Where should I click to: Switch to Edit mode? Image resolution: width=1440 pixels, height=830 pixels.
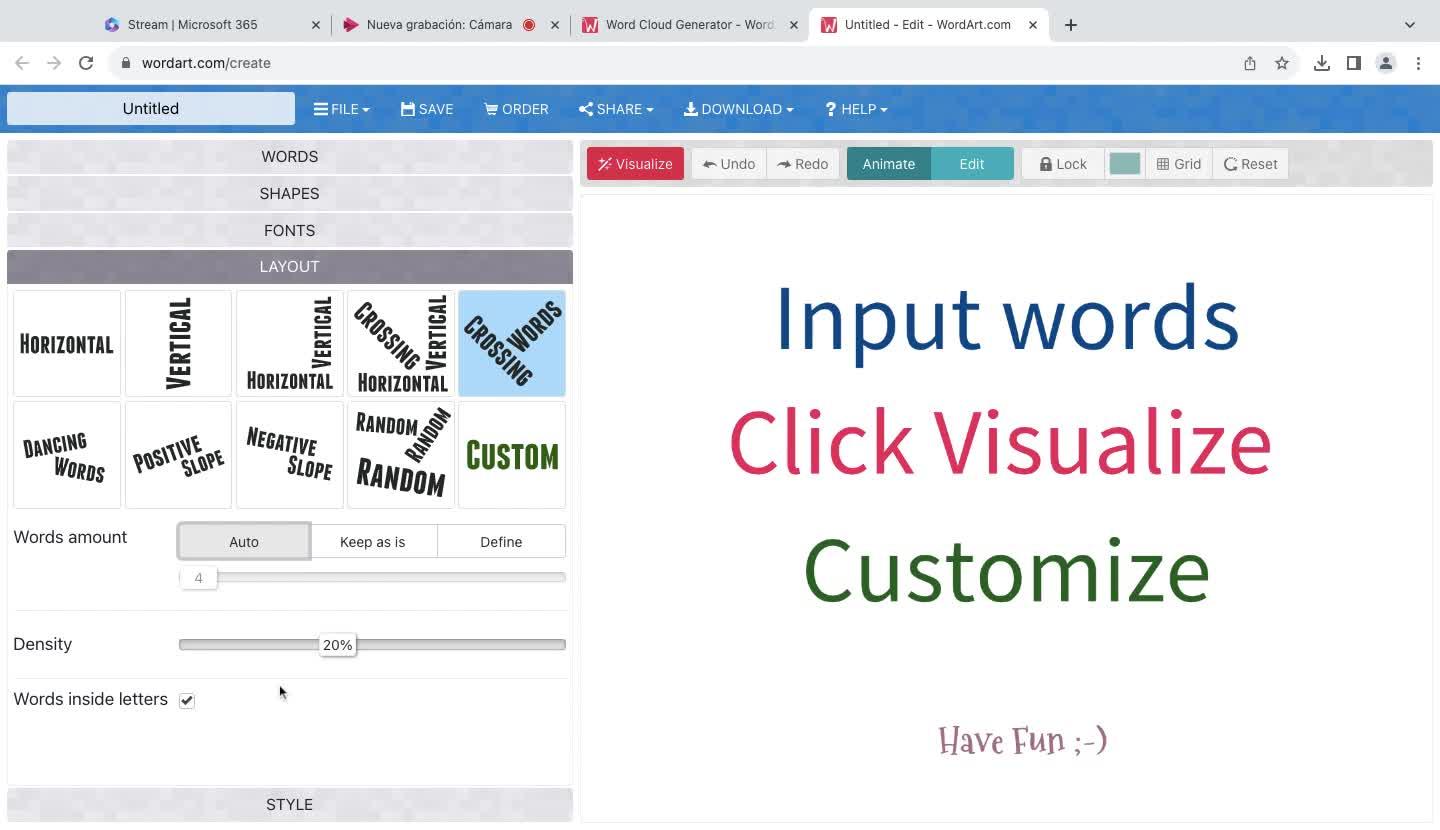click(972, 164)
